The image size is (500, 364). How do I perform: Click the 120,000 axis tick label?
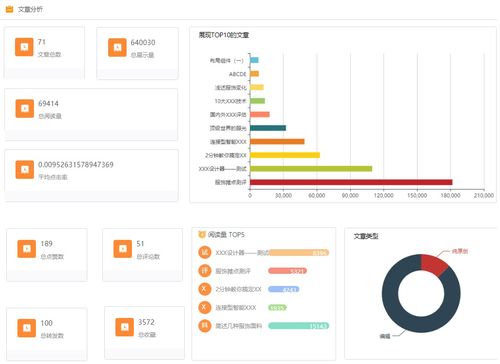pos(384,195)
